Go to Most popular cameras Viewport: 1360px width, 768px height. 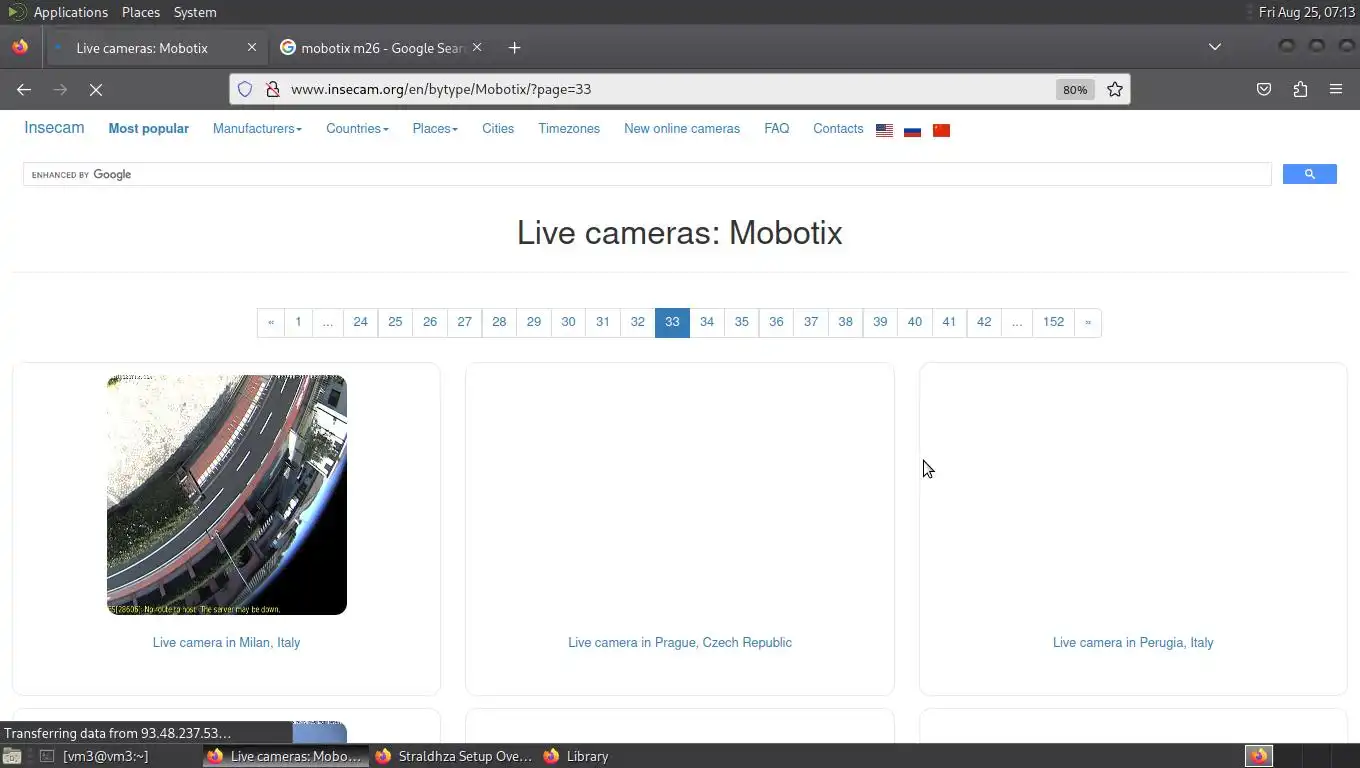coord(148,128)
